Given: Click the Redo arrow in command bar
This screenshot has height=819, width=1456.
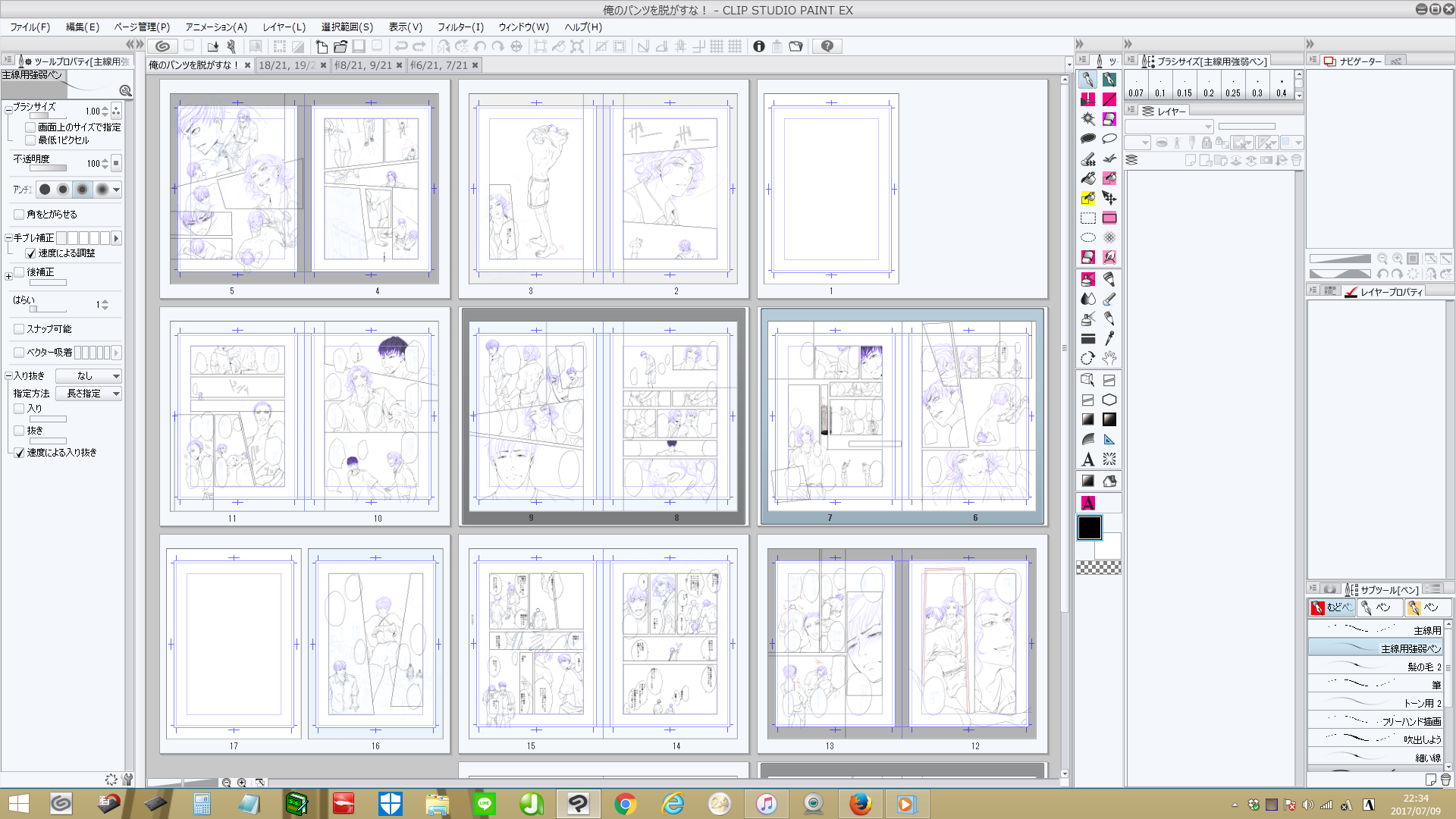Looking at the screenshot, I should pyautogui.click(x=419, y=46).
